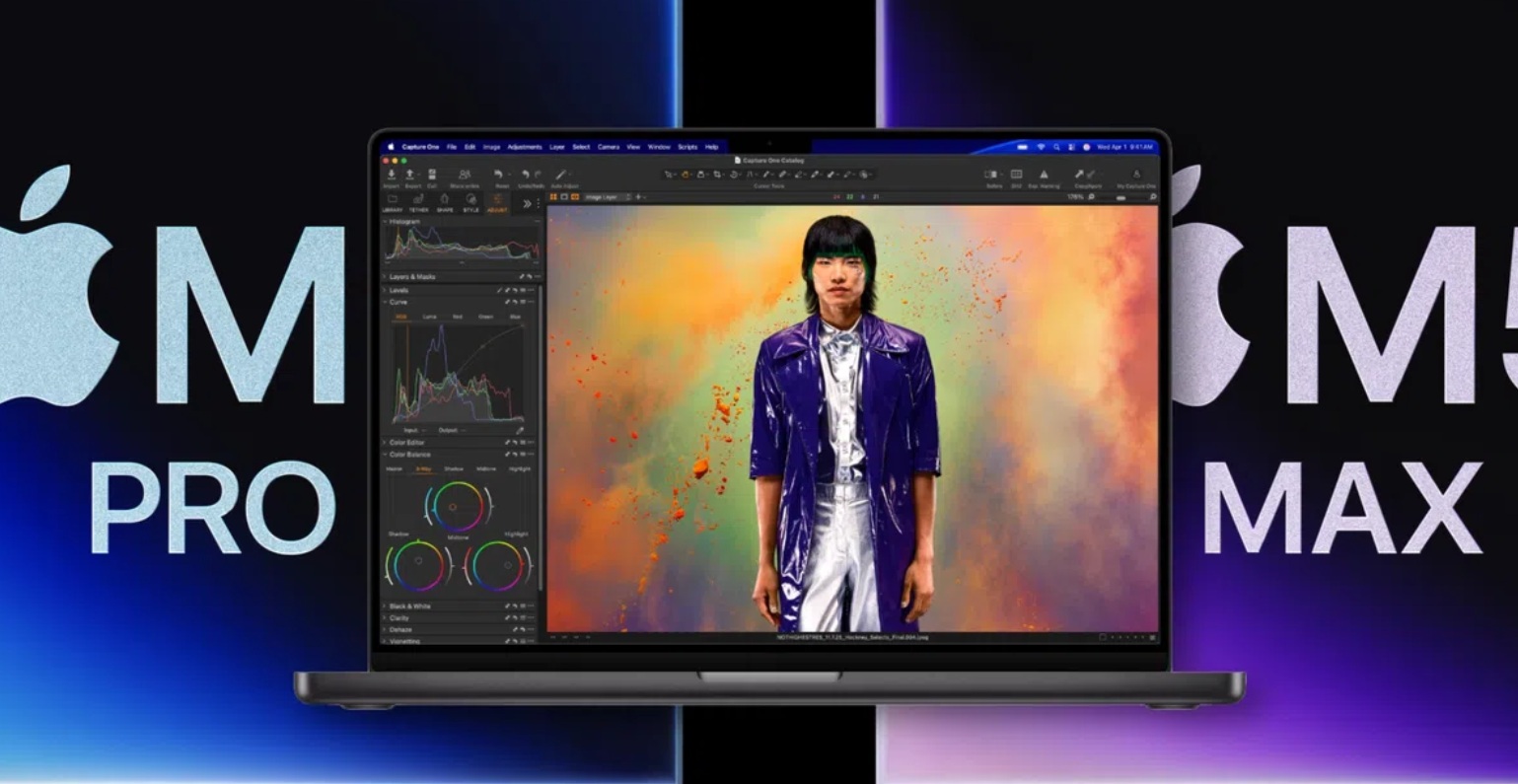Open My Capture One from the toolbar

[1136, 175]
